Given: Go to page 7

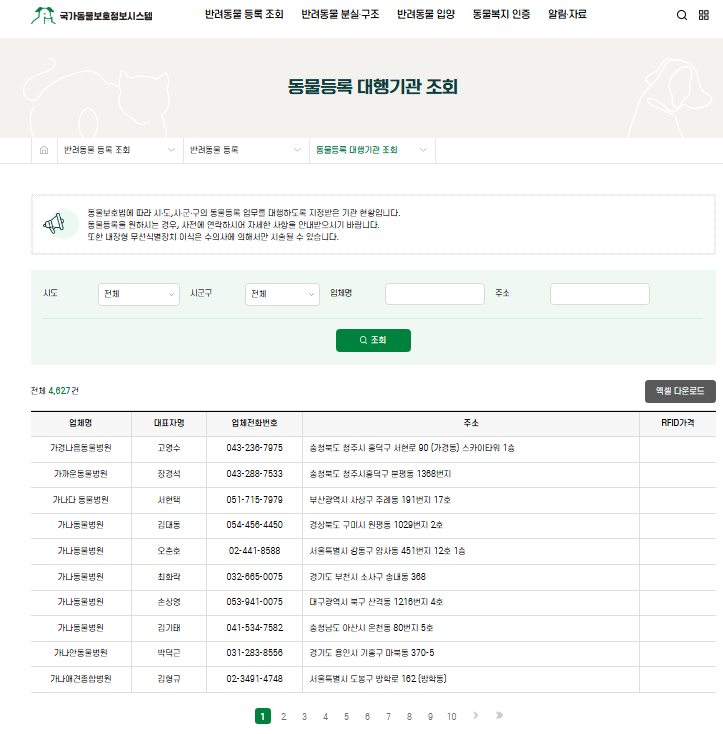Looking at the screenshot, I should coord(388,716).
